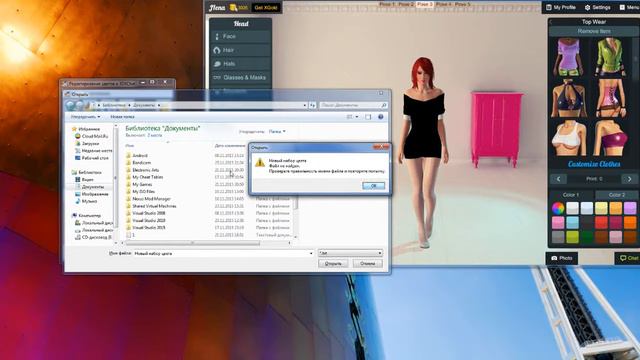Select the My Games folder
Image resolution: width=640 pixels, height=360 pixels.
(142, 184)
